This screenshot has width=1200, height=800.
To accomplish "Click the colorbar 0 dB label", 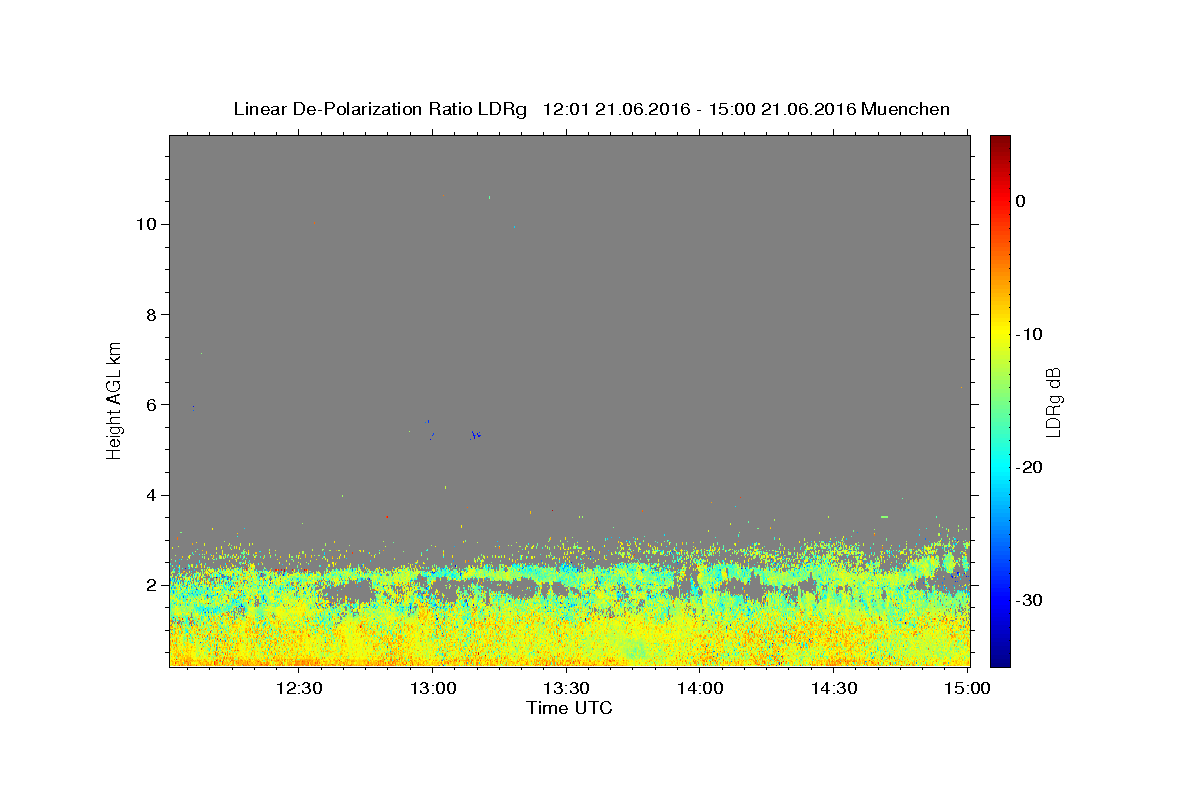I will tap(1020, 201).
